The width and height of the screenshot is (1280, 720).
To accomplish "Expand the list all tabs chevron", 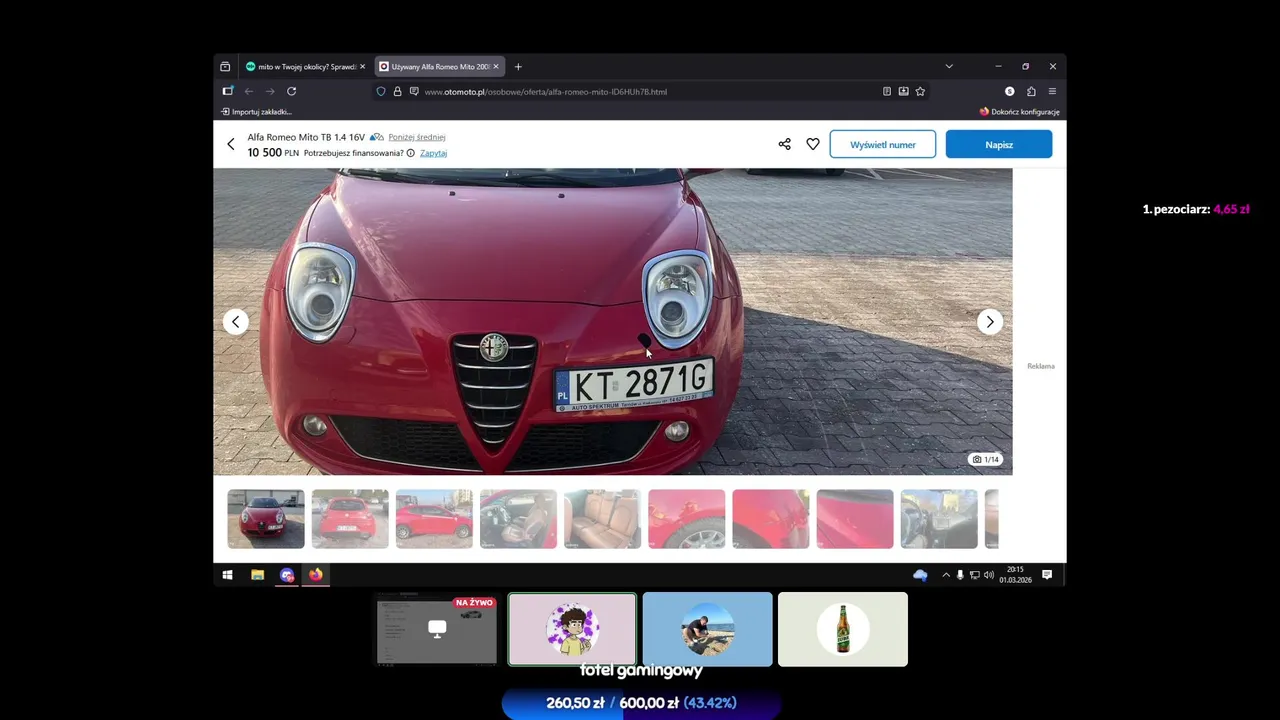I will tap(949, 67).
